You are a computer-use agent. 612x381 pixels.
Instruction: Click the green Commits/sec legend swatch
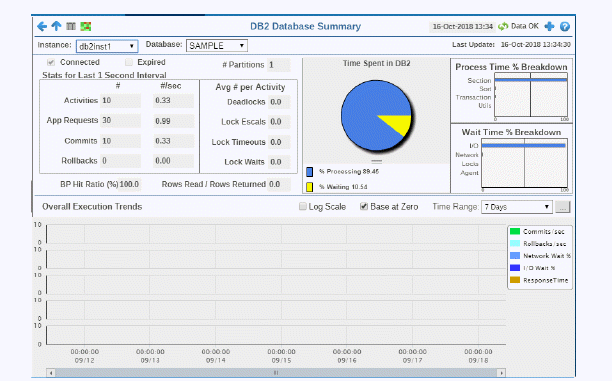point(515,231)
